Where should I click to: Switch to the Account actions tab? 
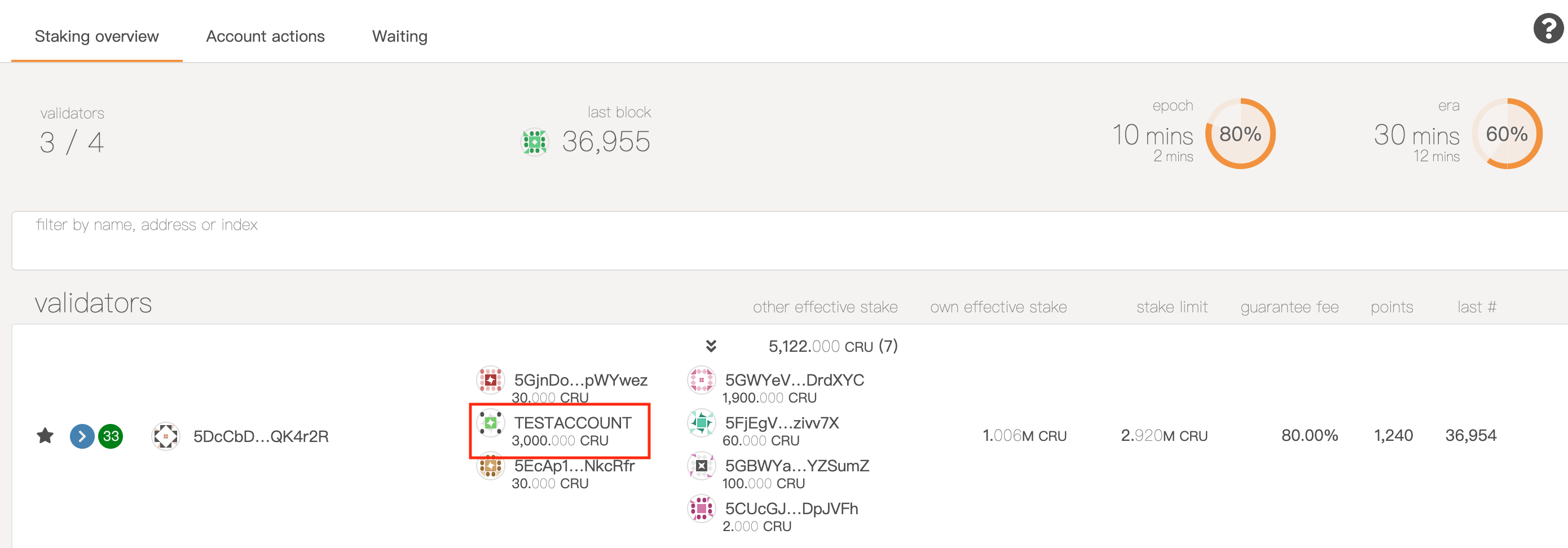coord(266,37)
